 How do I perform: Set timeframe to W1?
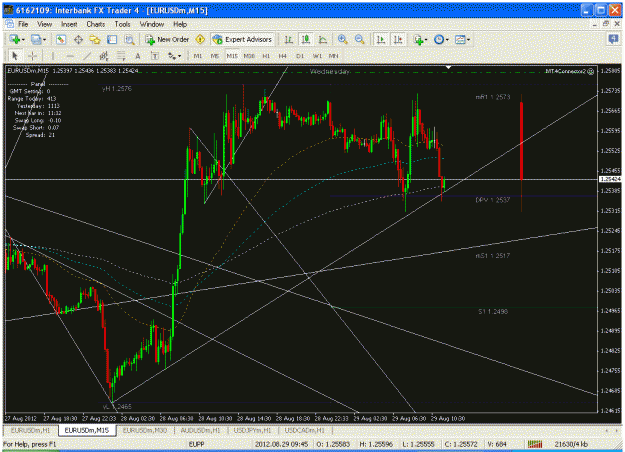pyautogui.click(x=317, y=56)
